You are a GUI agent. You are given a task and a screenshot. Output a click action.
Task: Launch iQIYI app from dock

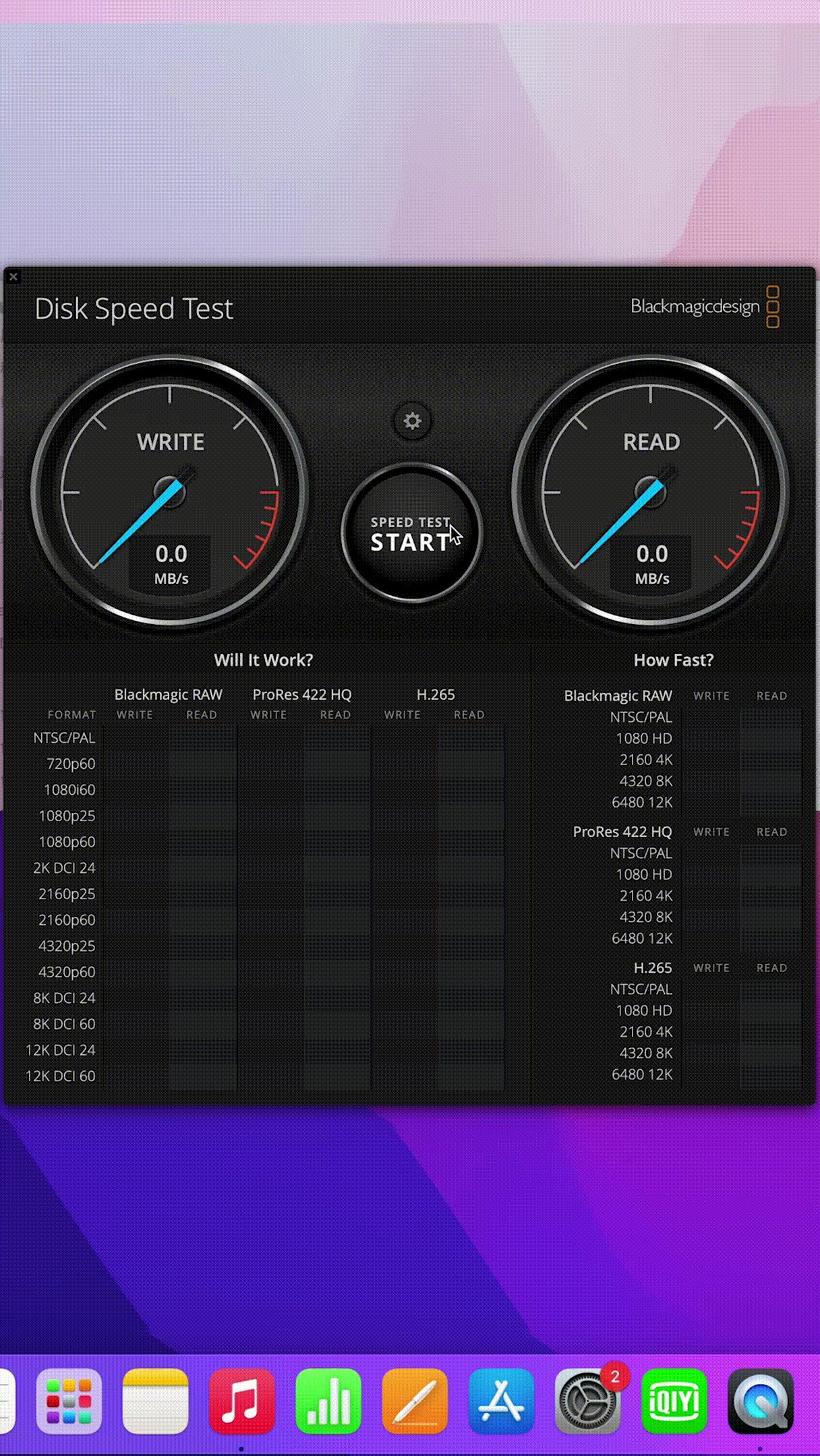[x=674, y=1401]
